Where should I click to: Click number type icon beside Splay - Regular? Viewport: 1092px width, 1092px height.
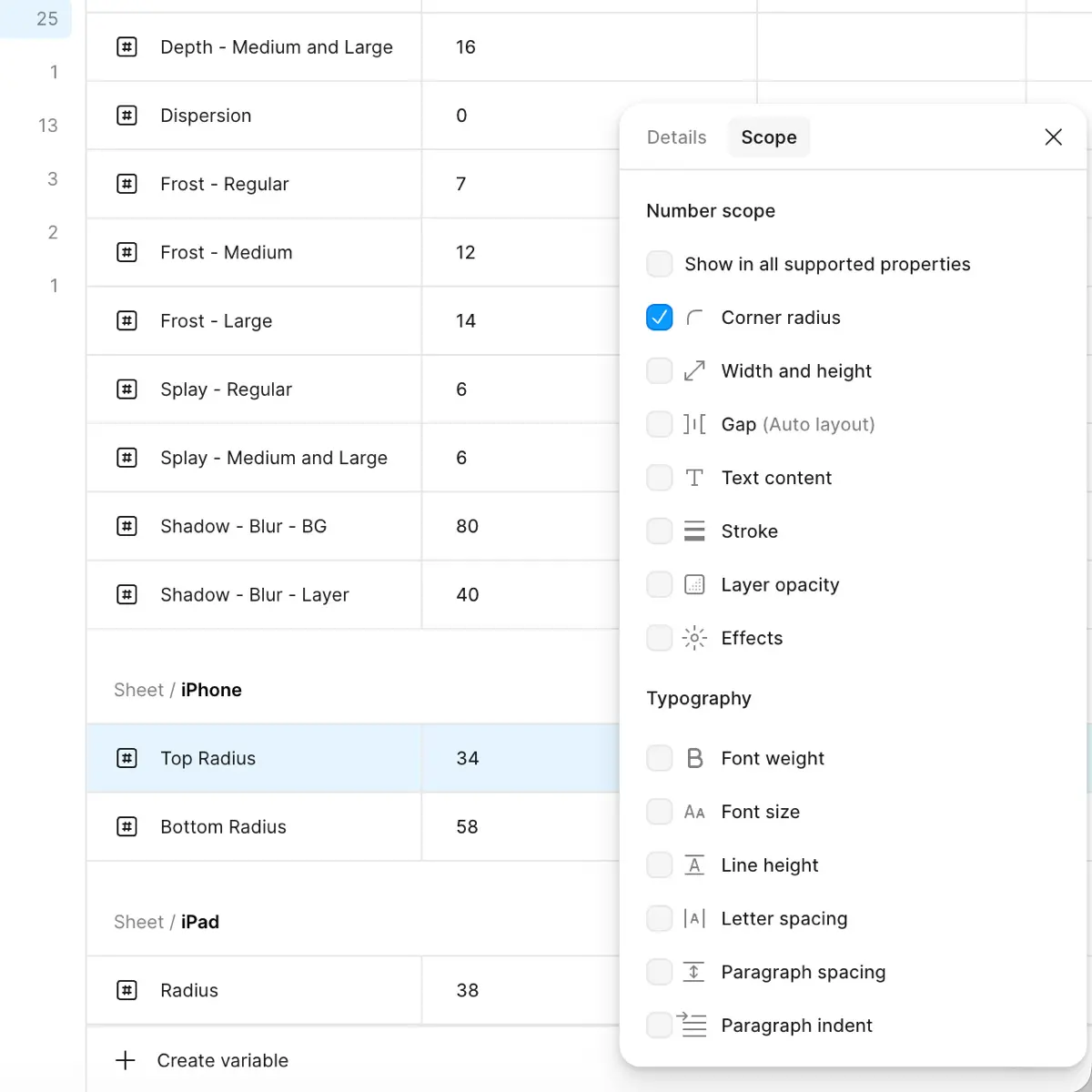click(127, 389)
